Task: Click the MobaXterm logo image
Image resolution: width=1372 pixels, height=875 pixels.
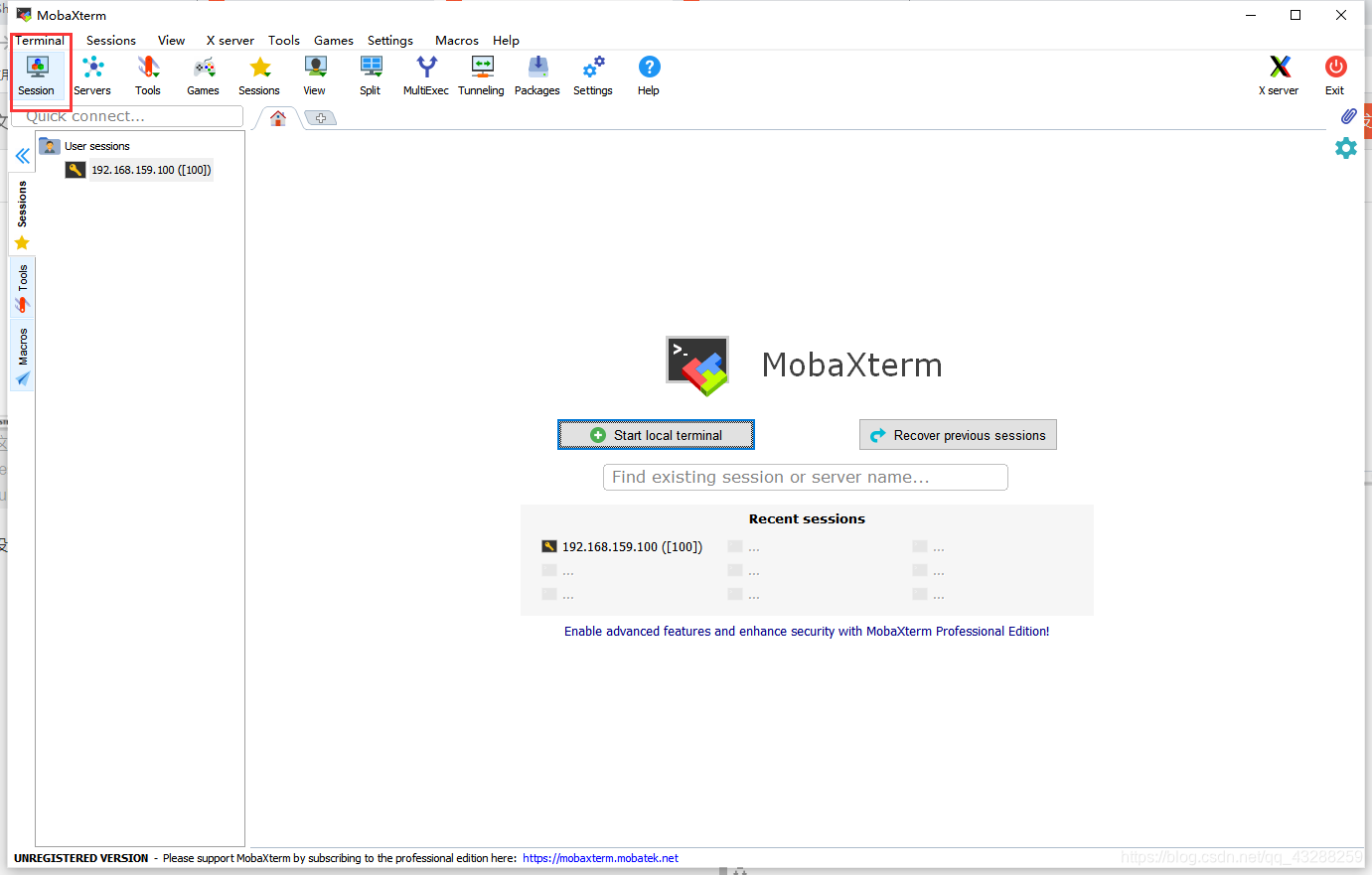Action: (x=697, y=365)
